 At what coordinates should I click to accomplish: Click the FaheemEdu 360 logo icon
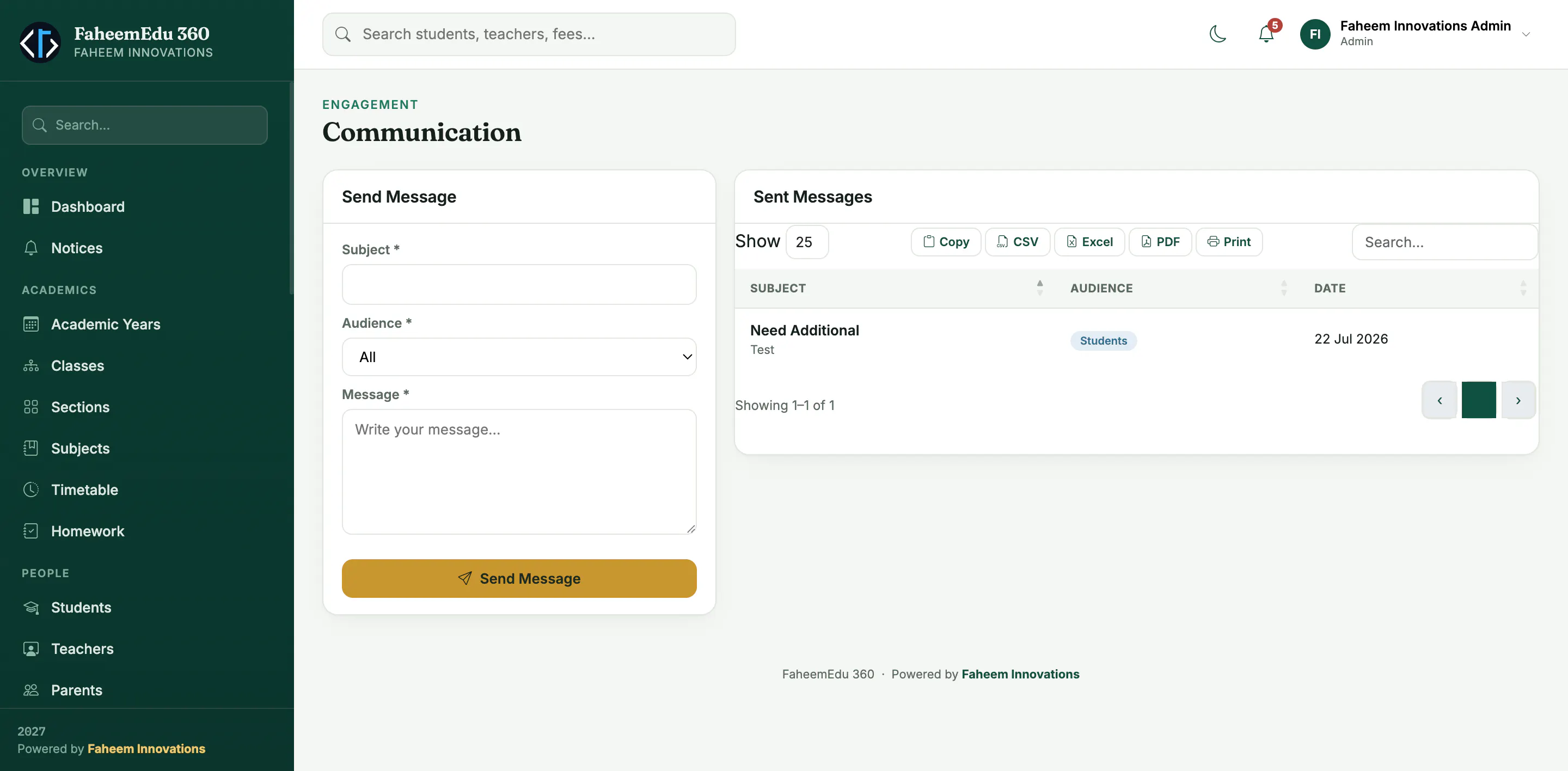tap(40, 42)
